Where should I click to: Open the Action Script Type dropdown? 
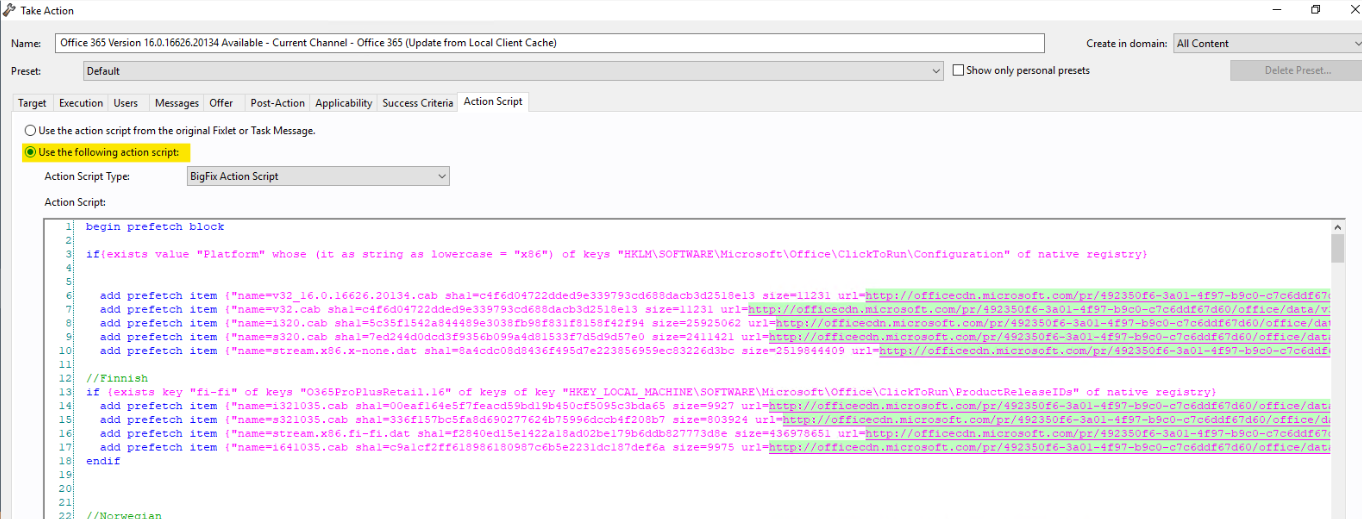[318, 176]
